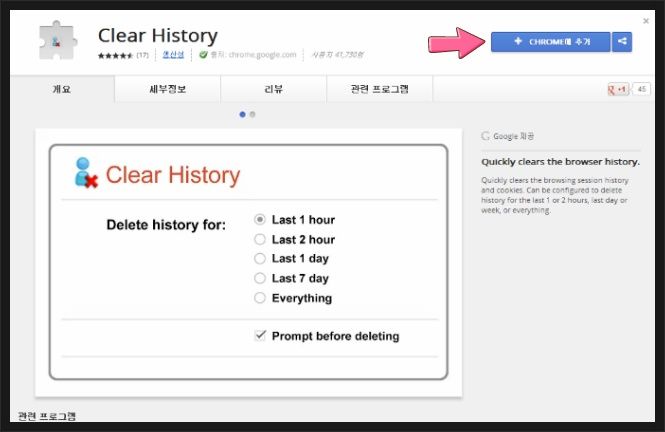Click the Clear History puzzle extension icon
665x432 pixels.
(x=58, y=40)
